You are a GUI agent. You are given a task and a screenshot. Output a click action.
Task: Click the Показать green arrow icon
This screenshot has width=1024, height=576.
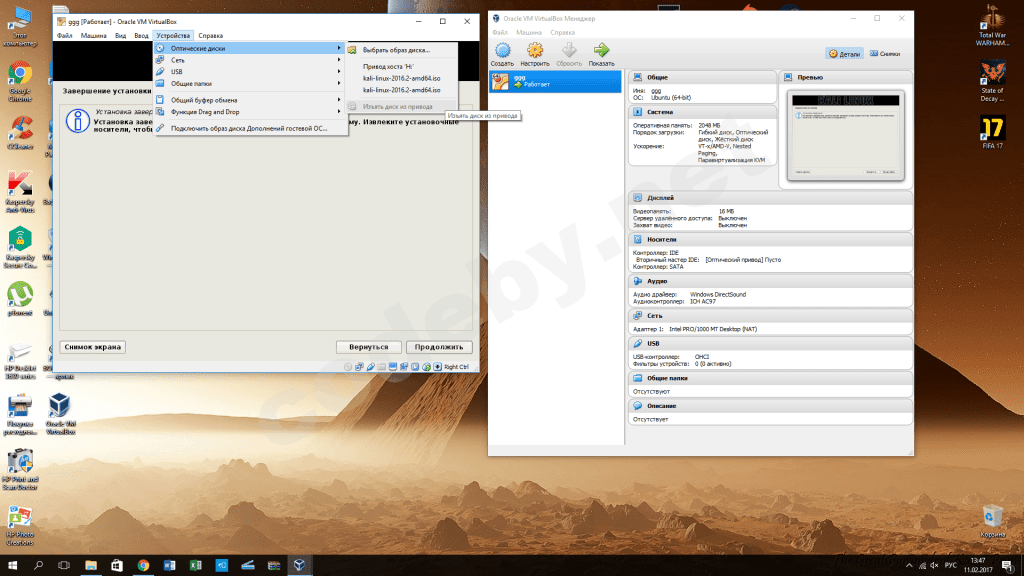tap(601, 52)
